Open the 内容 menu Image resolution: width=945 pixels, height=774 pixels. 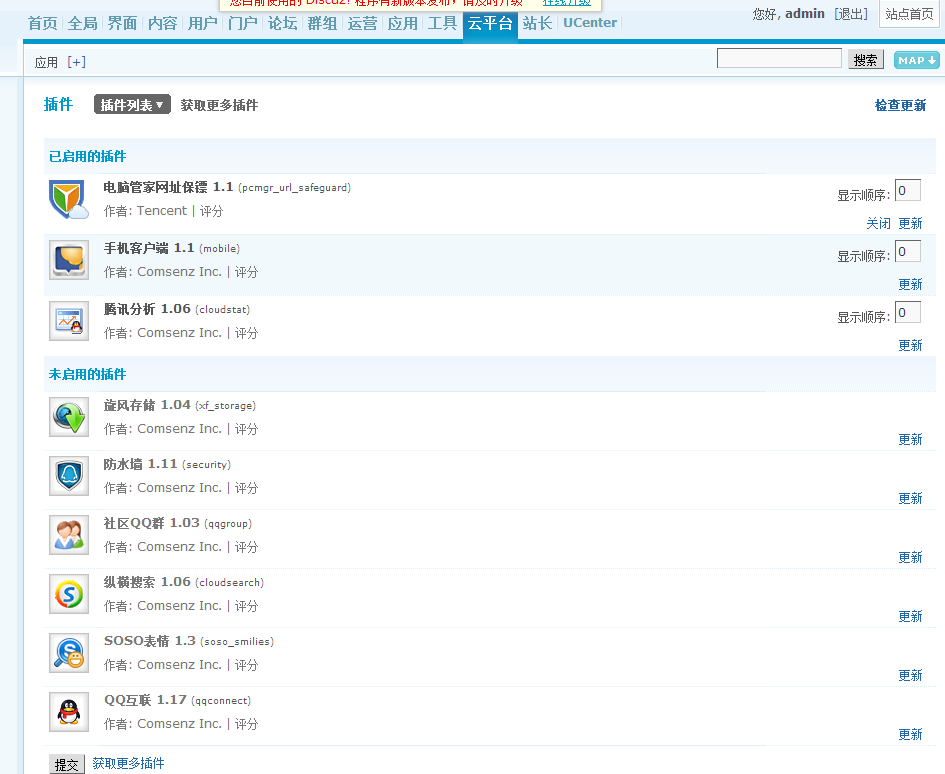click(163, 23)
